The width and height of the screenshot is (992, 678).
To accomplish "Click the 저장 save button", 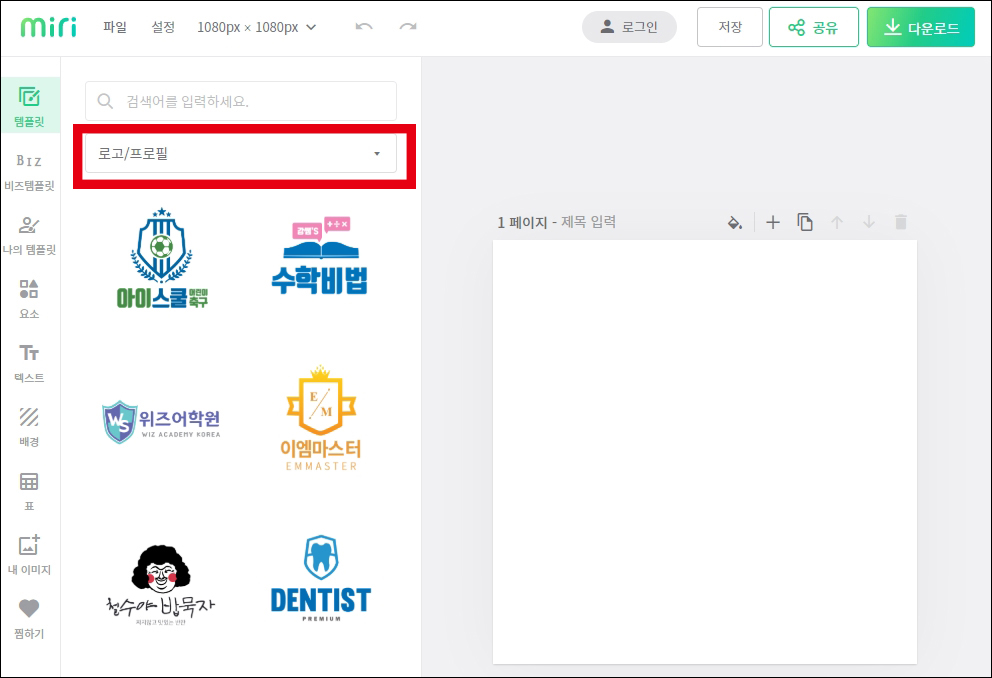I will pyautogui.click(x=729, y=27).
